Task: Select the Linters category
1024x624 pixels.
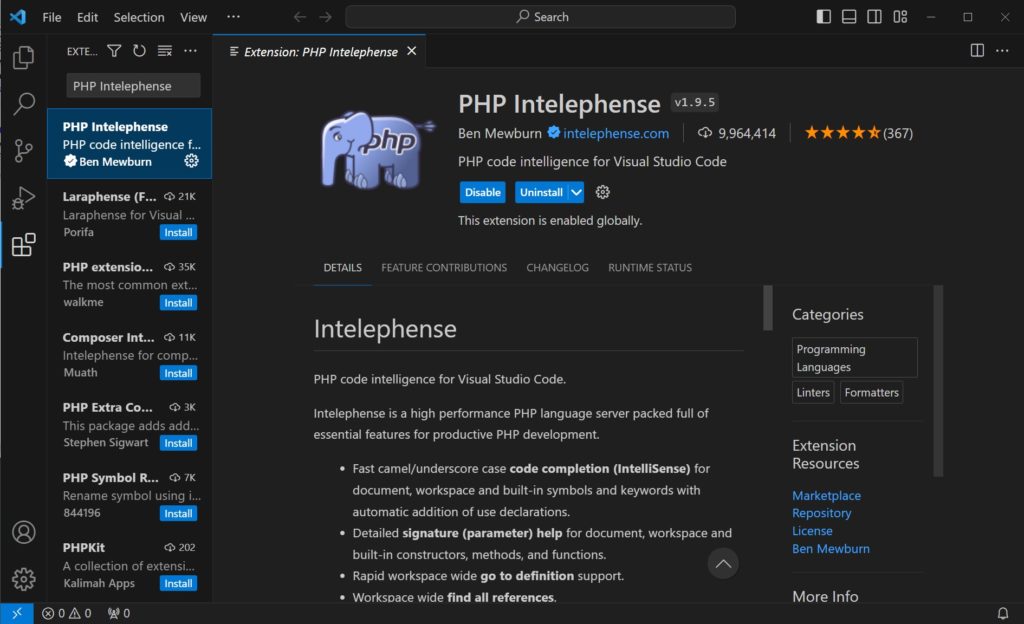Action: [813, 392]
